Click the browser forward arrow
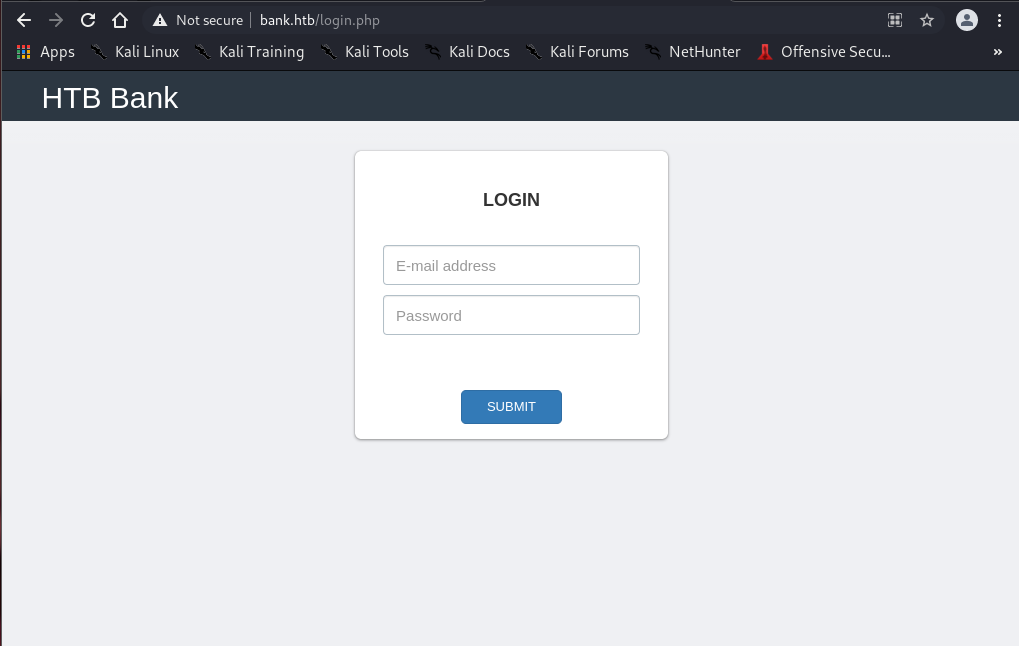The height and width of the screenshot is (646, 1019). pos(56,20)
